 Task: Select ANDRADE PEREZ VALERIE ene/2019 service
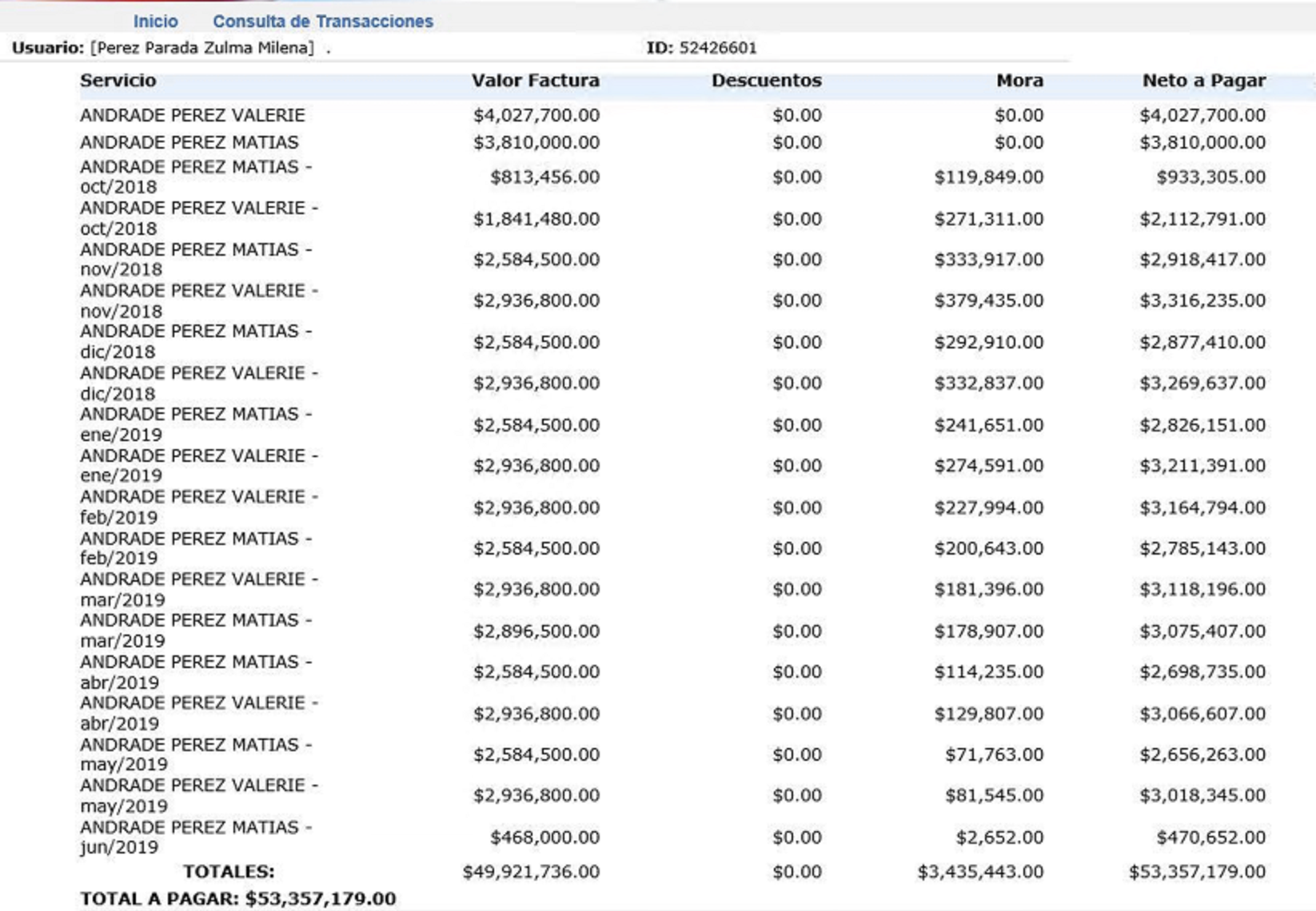[199, 465]
